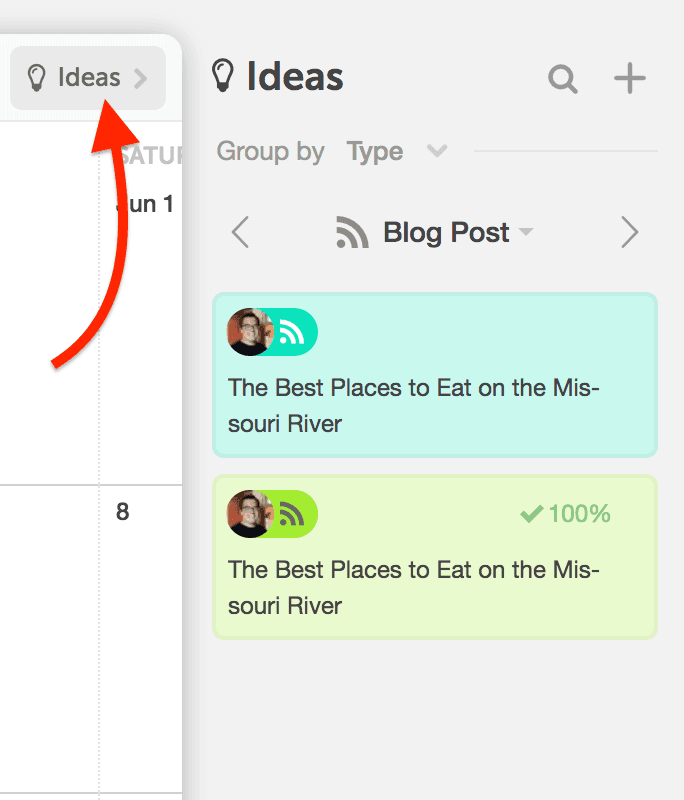Click the 100% completed checkmark
684x800 pixels.
tap(531, 514)
